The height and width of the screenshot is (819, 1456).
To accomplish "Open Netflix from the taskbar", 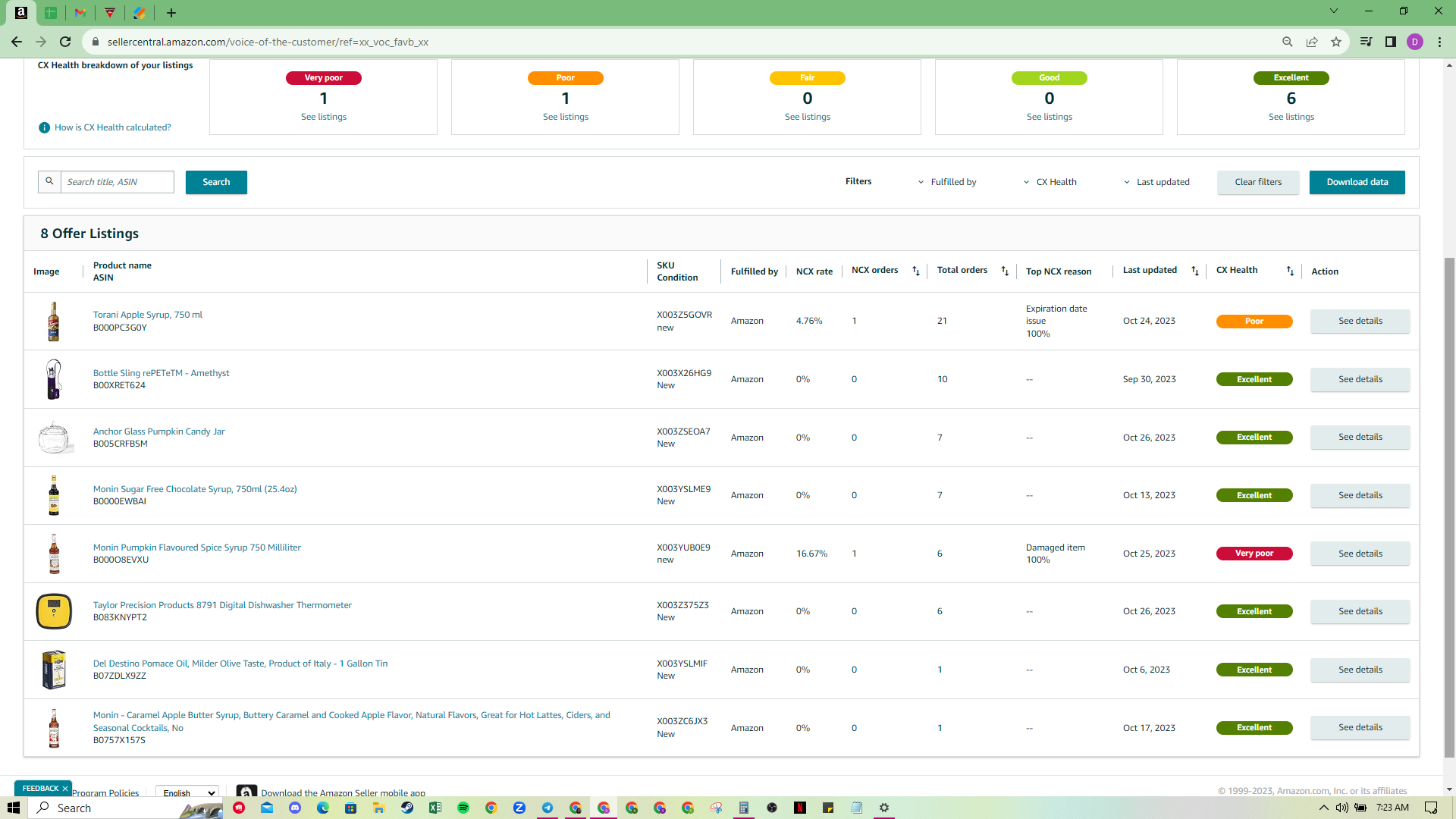I will pos(800,808).
